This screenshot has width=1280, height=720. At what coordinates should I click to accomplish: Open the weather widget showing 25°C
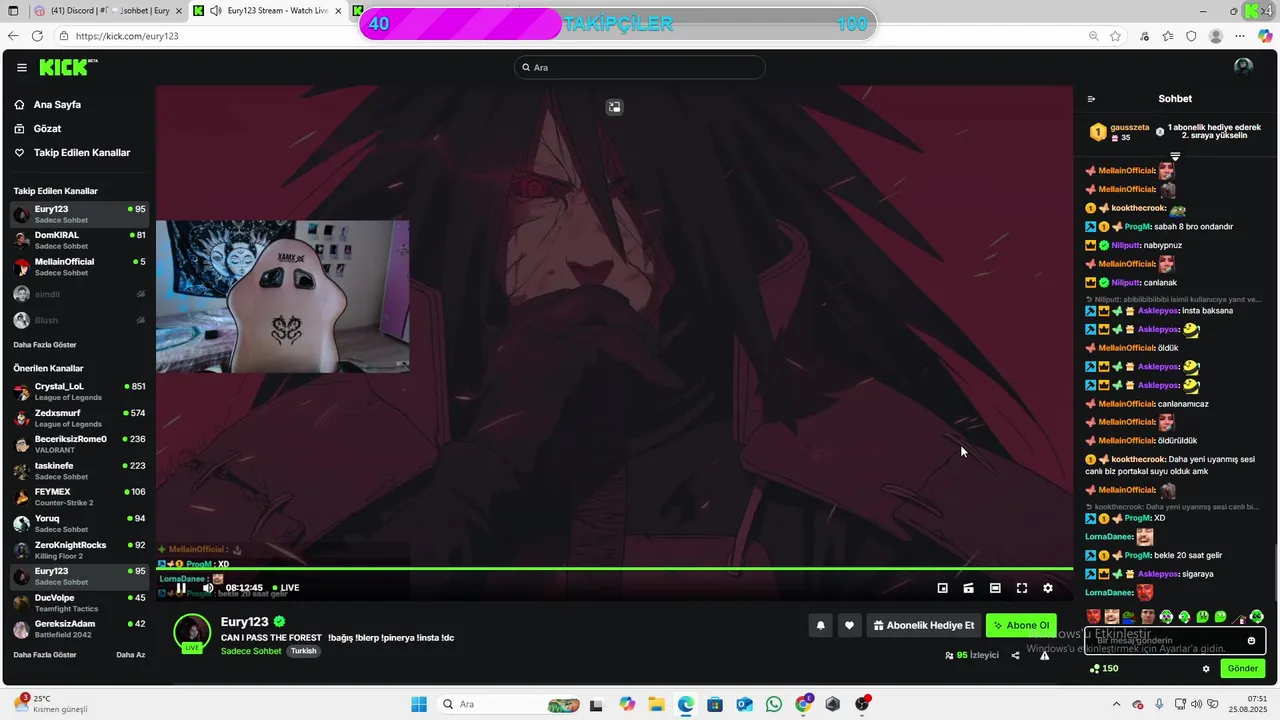(x=50, y=703)
